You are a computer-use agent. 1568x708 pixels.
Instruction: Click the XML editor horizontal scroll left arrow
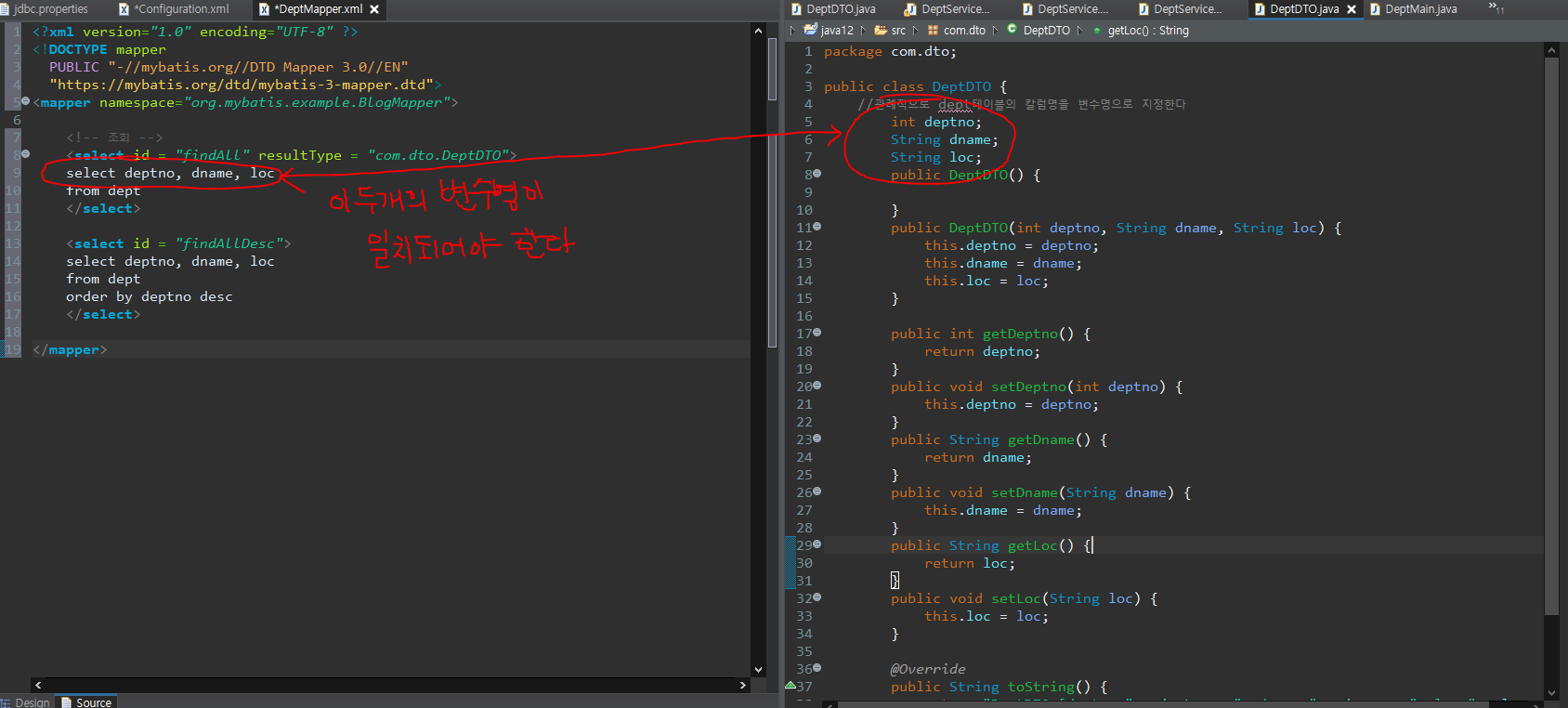[38, 685]
